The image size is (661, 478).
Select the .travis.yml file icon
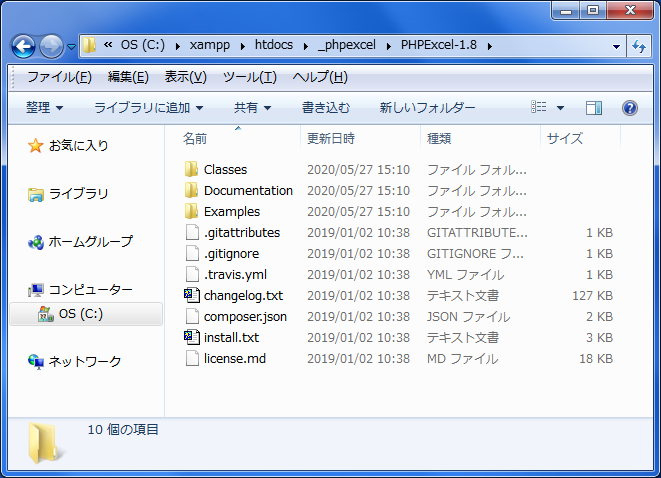point(192,274)
